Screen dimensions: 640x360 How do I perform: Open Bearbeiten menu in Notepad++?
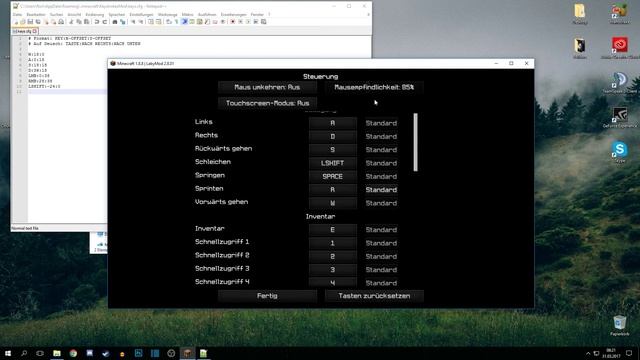[36, 15]
